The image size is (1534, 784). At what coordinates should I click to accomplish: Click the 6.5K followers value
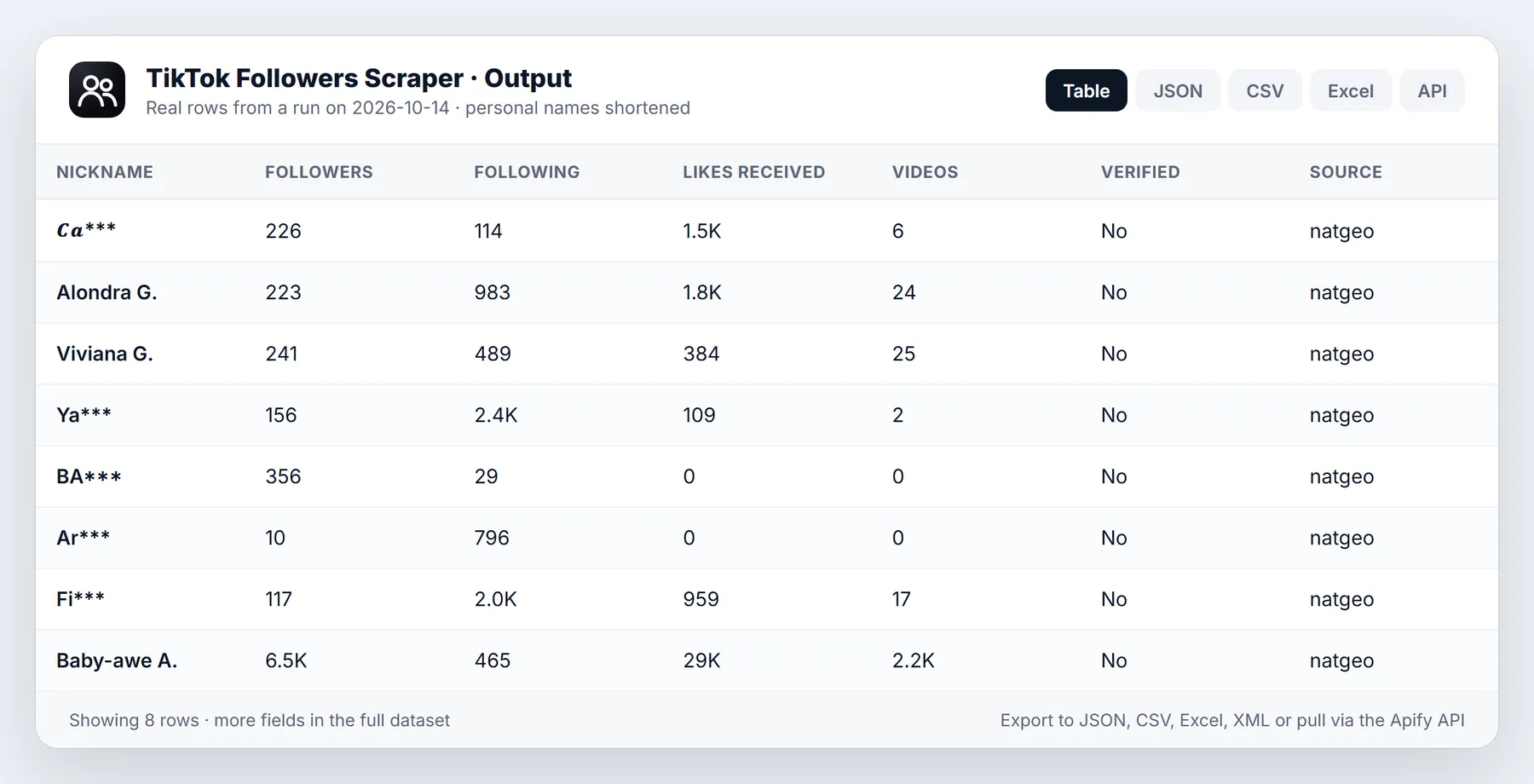[x=285, y=660]
